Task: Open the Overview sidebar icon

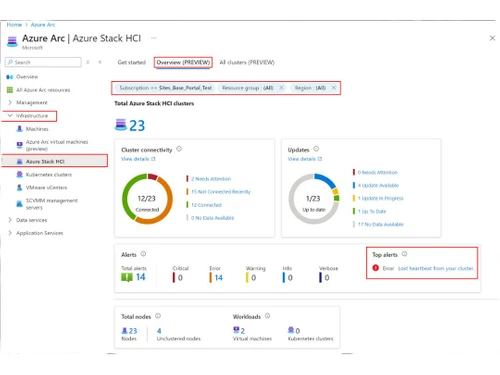Action: 9,77
